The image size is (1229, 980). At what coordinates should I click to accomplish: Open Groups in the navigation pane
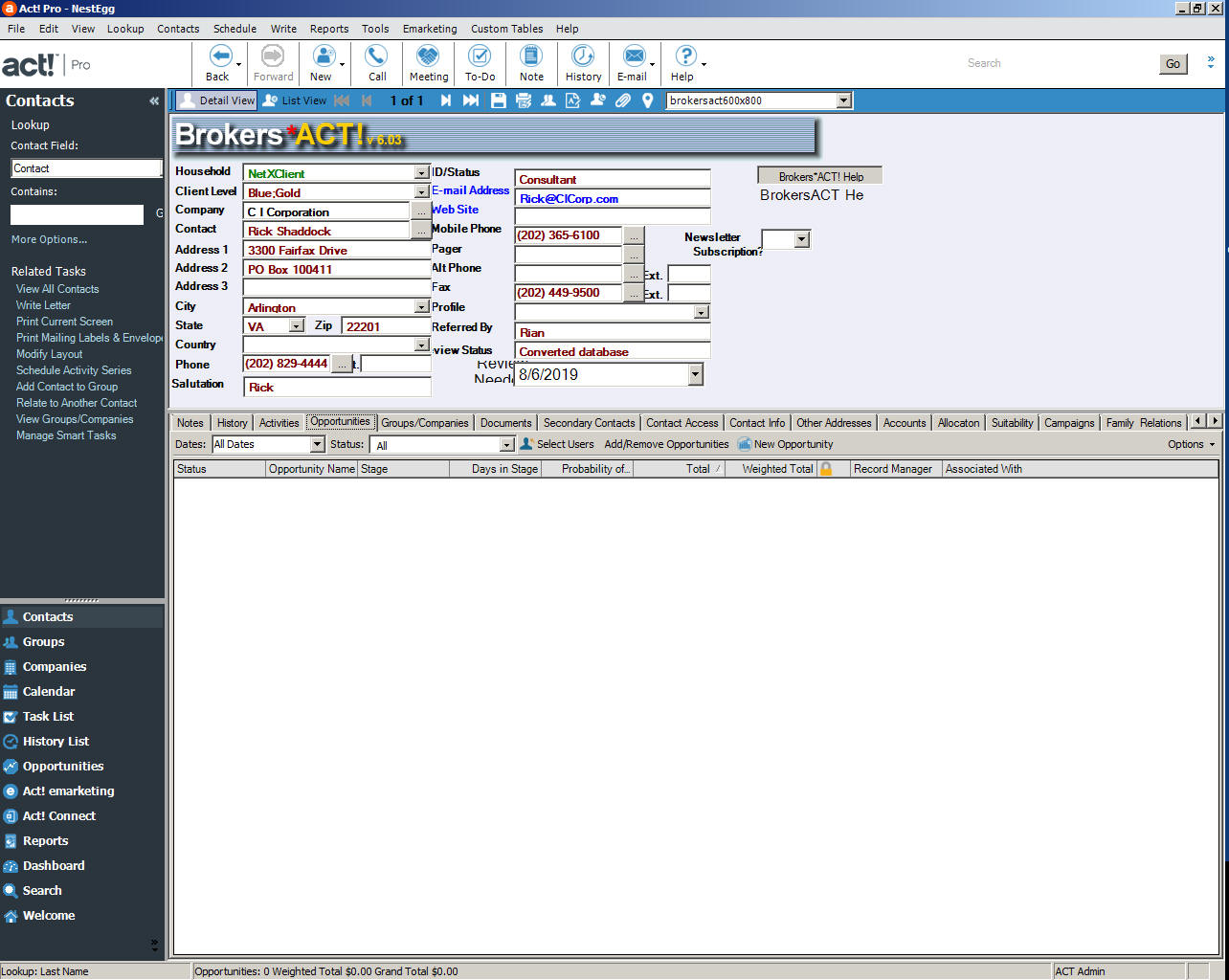43,642
